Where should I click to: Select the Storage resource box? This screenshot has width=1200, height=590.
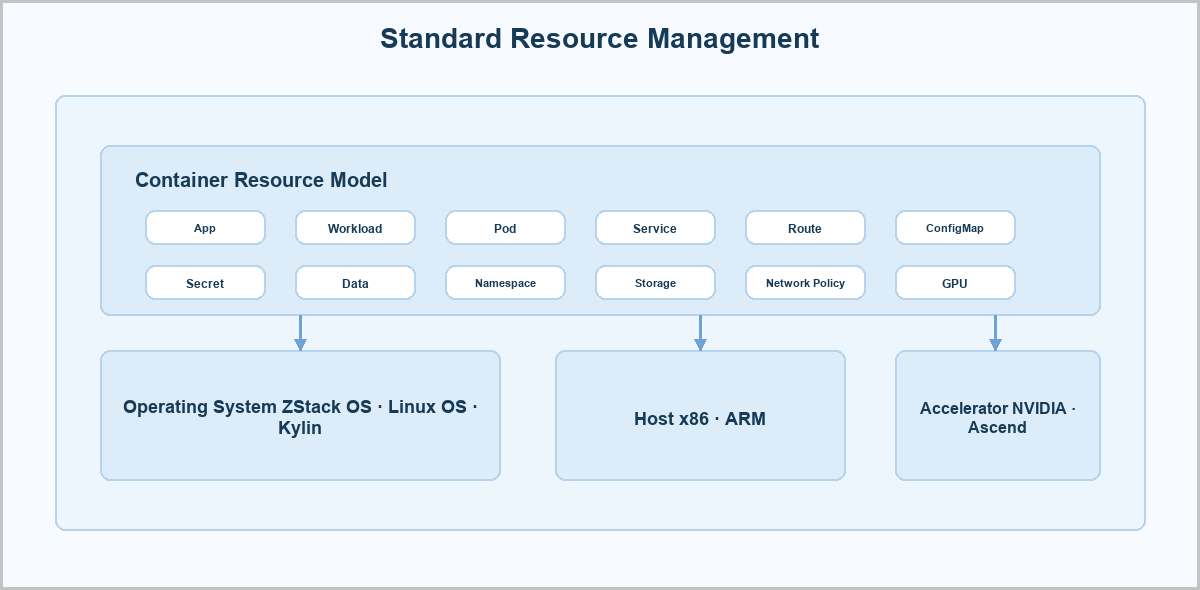point(655,283)
